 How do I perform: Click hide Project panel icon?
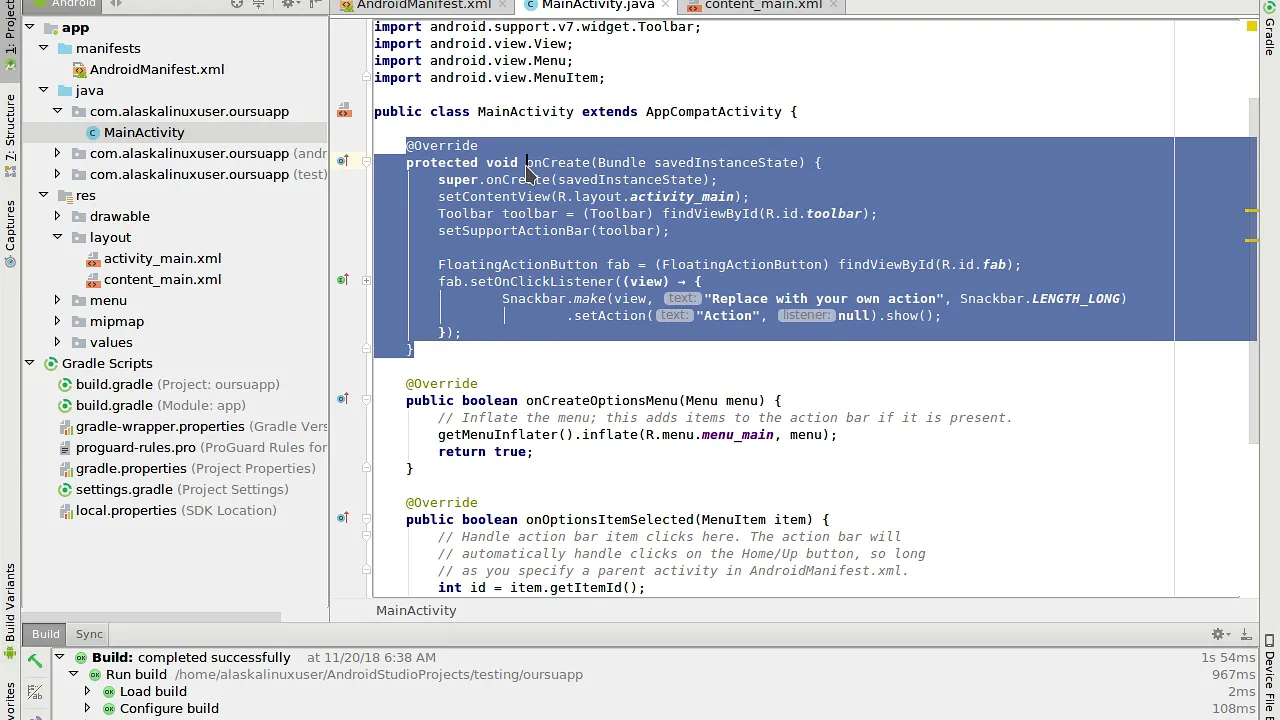316,4
